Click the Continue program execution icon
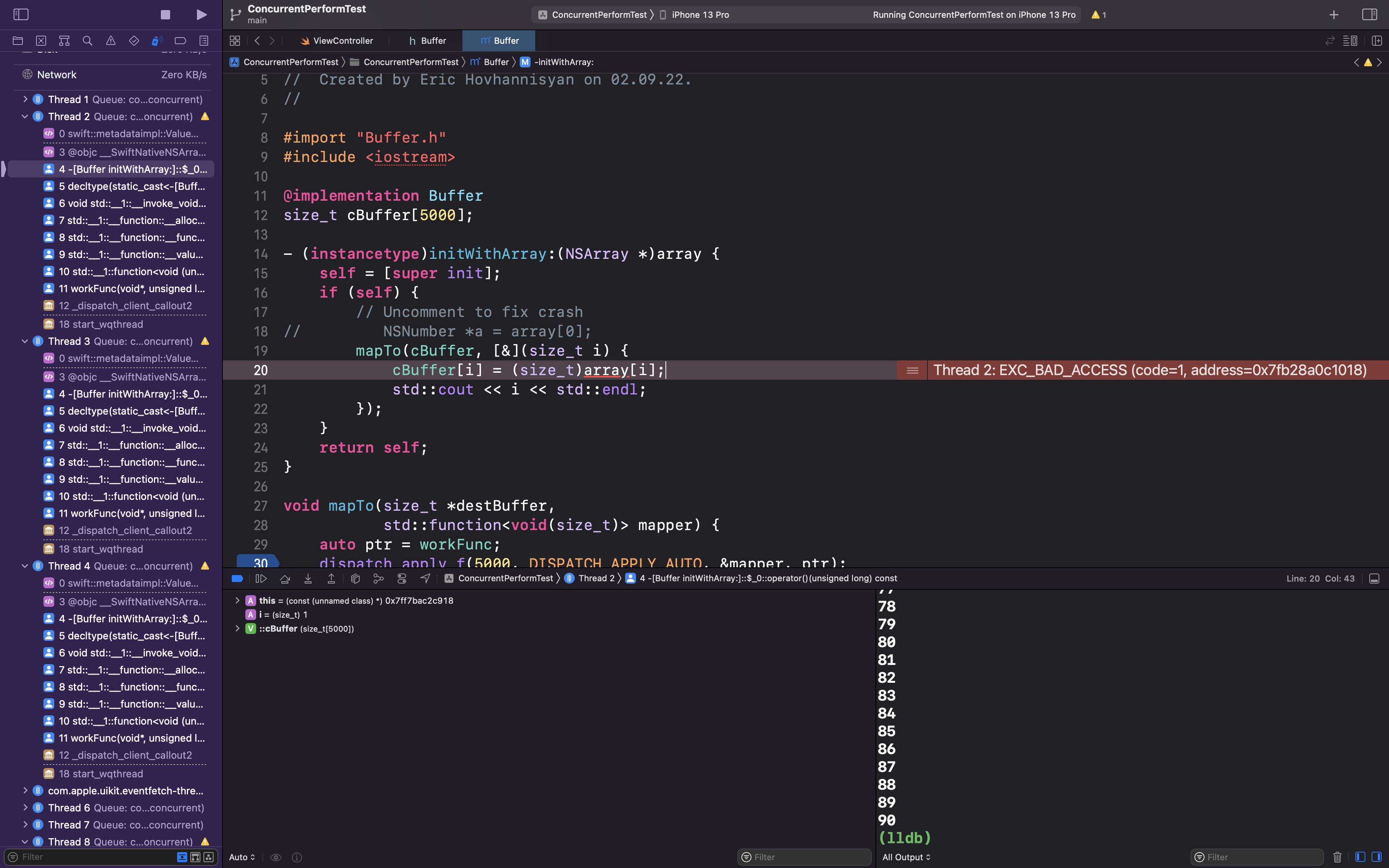The image size is (1389, 868). pos(261,579)
